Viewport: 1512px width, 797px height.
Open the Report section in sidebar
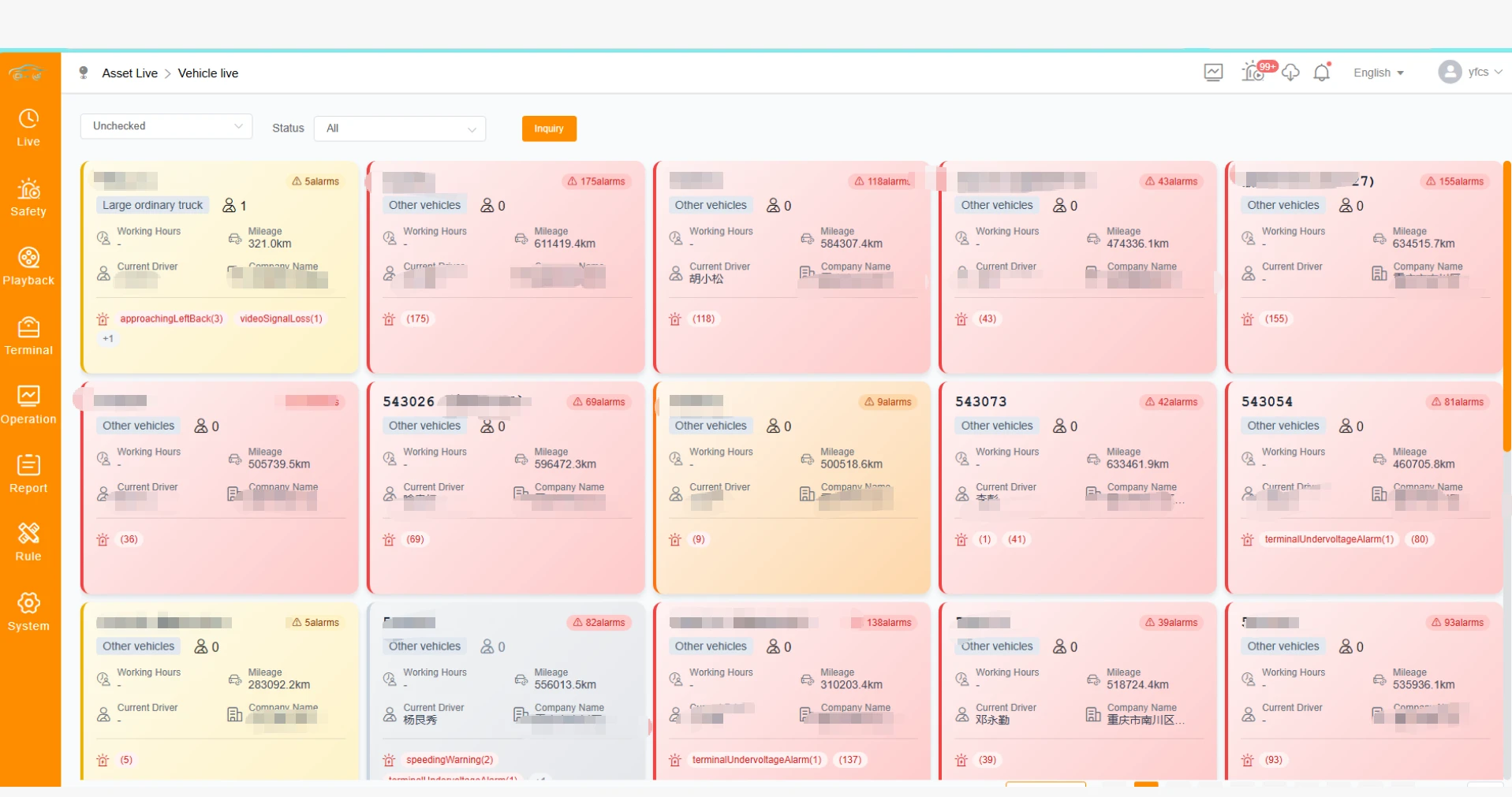[28, 474]
